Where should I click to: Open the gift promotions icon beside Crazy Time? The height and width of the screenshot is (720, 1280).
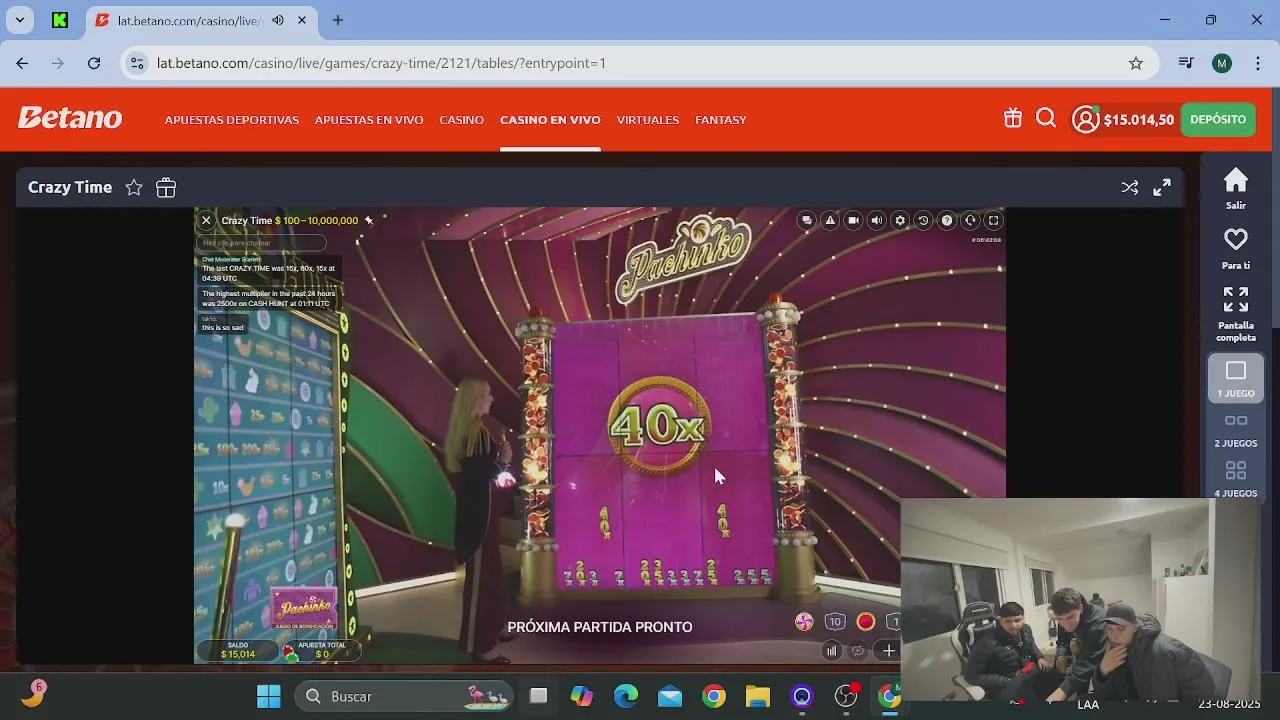tap(166, 187)
